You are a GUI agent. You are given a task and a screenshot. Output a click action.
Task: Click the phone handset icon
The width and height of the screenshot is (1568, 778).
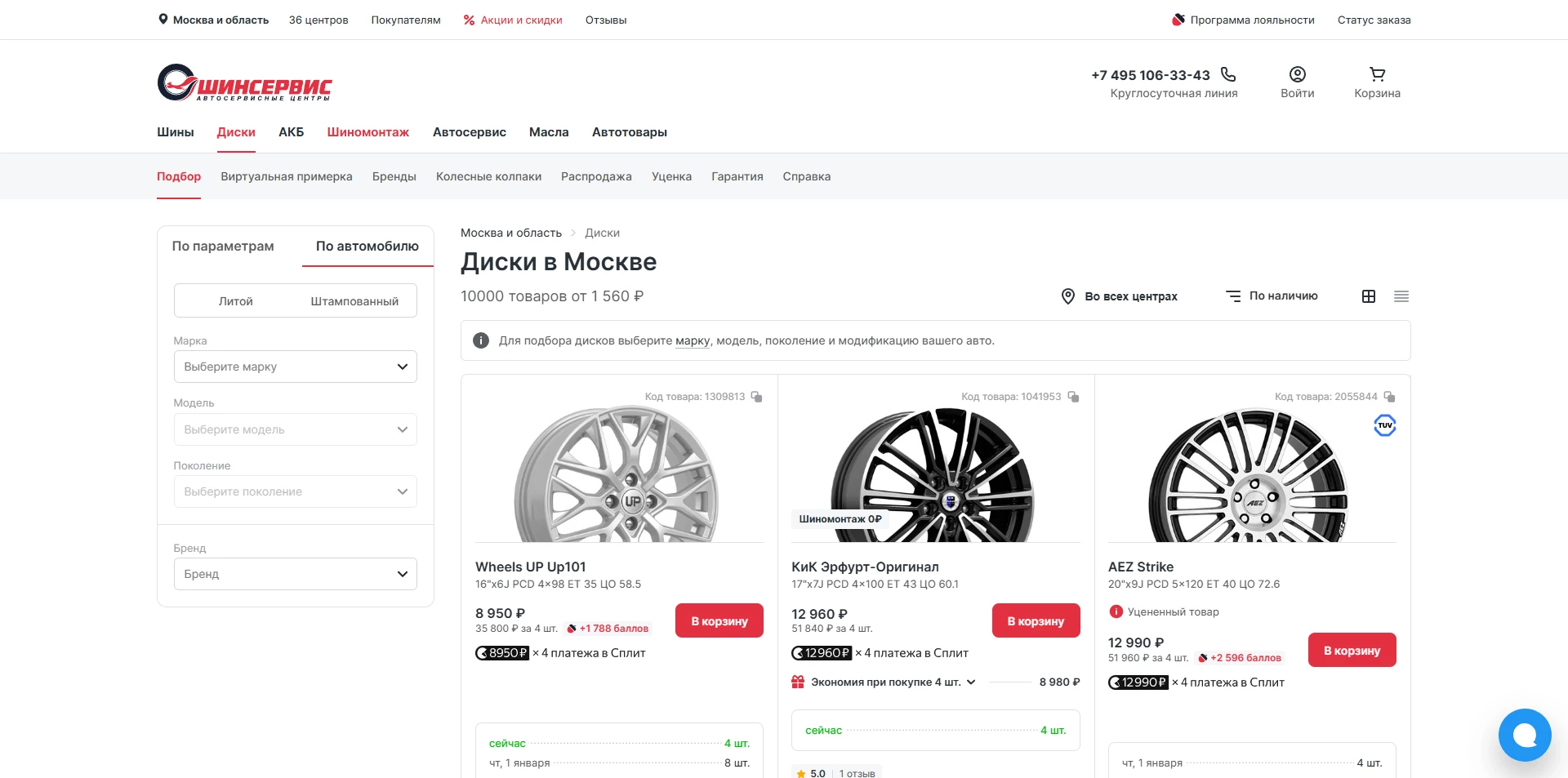(1228, 75)
